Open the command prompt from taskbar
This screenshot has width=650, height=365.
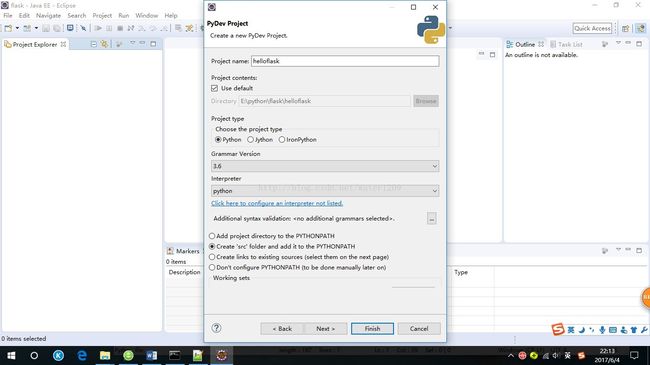click(x=175, y=355)
